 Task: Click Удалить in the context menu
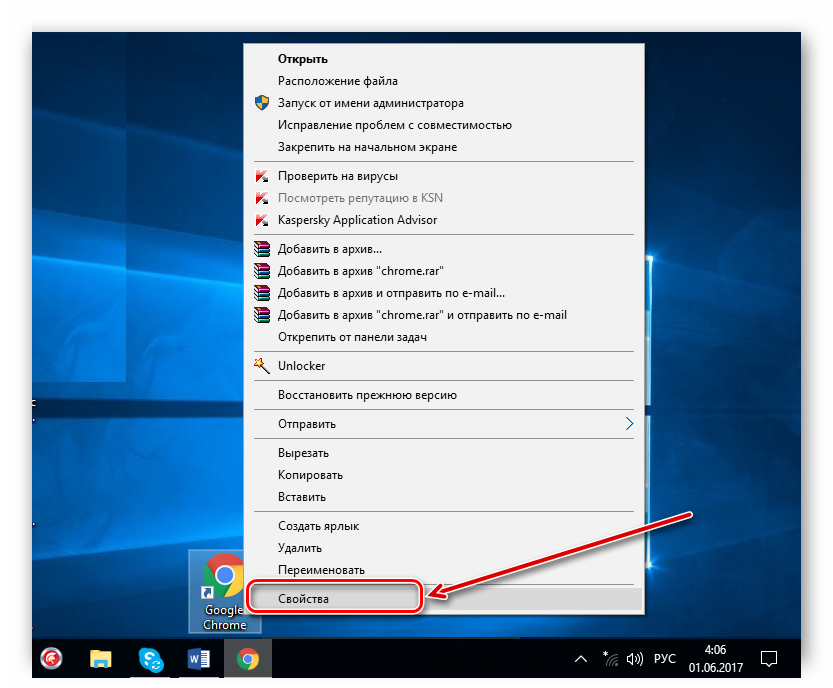coord(300,548)
